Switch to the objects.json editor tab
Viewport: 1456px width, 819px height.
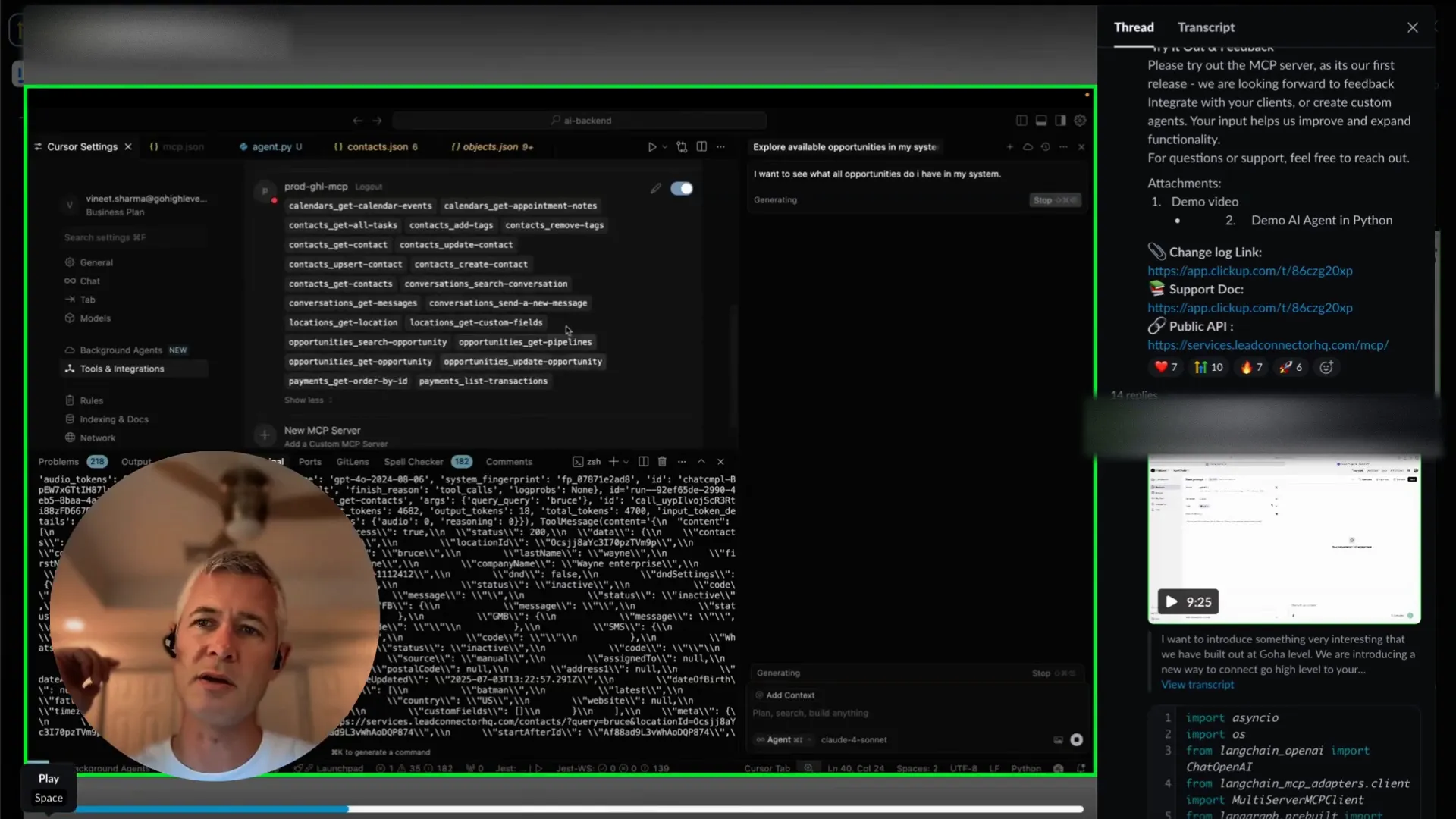[x=493, y=147]
